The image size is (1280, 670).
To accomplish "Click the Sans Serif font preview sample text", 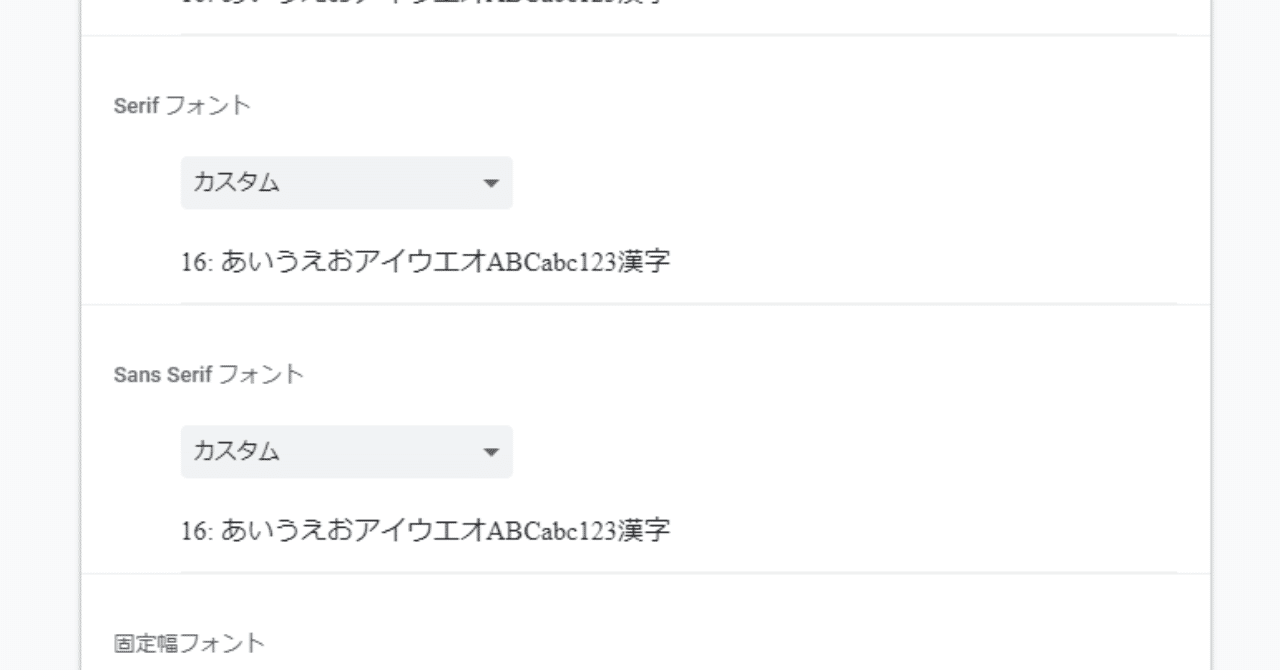I will coord(425,531).
